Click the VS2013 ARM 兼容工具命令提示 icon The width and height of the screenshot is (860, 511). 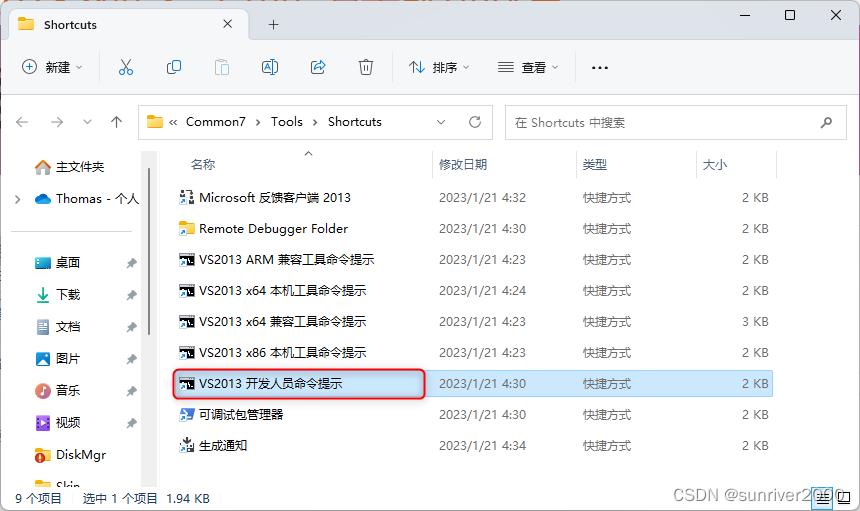(186, 259)
